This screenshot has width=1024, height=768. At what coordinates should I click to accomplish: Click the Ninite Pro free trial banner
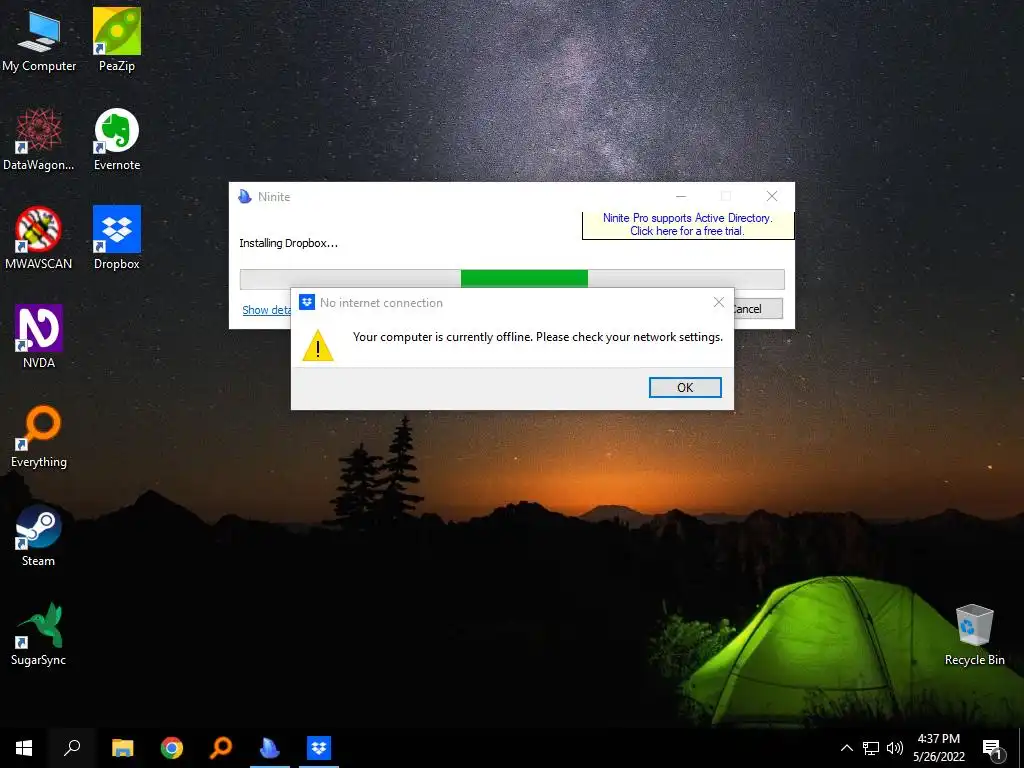click(688, 225)
